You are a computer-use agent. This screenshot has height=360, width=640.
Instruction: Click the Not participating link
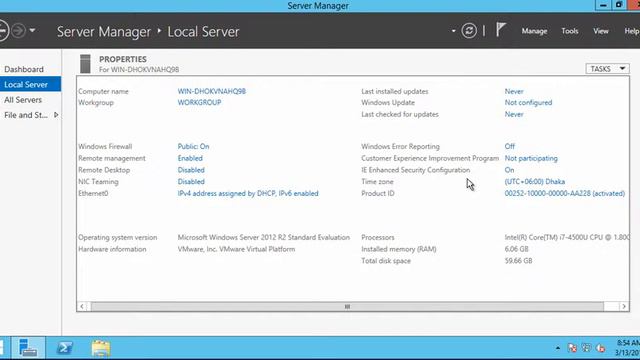531,158
